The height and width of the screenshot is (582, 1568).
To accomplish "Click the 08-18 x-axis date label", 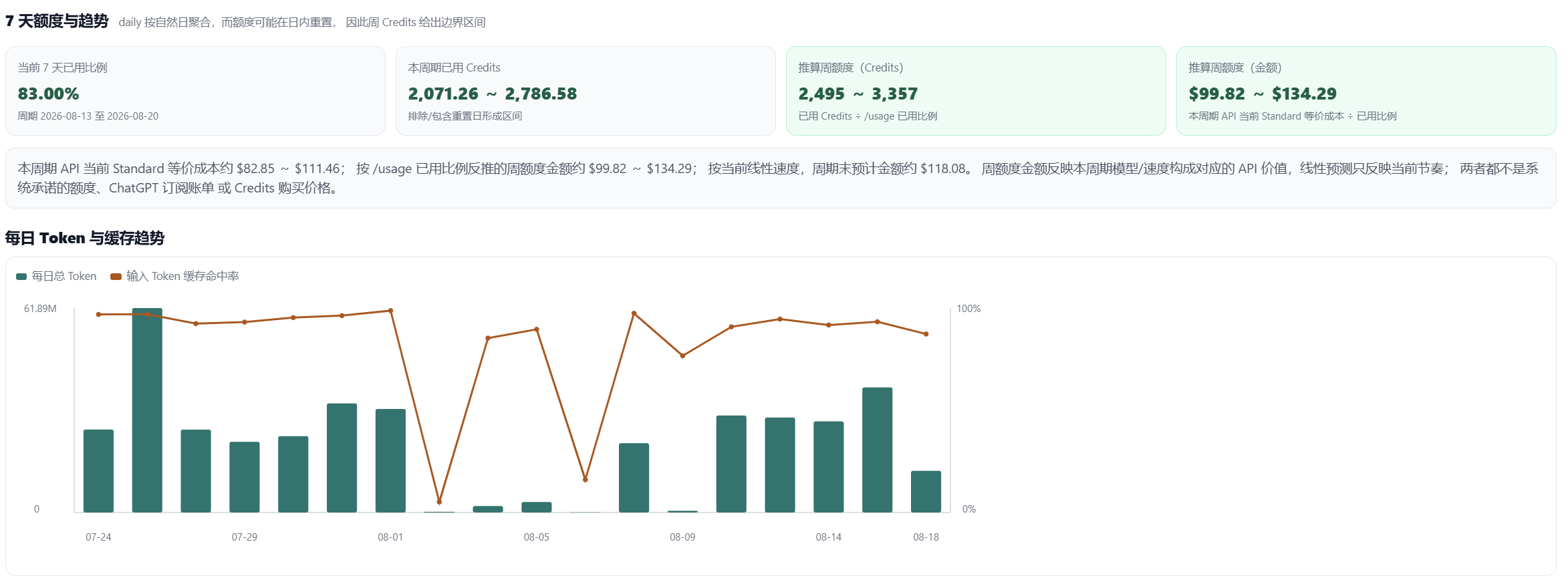I will [x=926, y=537].
